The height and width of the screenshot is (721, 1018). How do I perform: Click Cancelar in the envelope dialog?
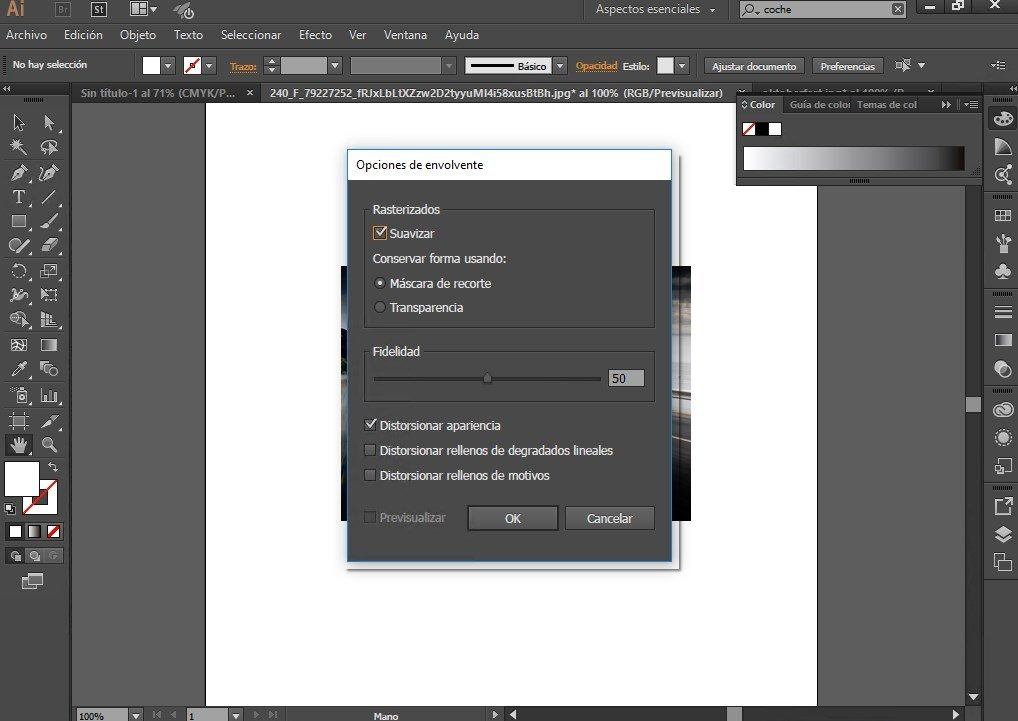click(610, 518)
